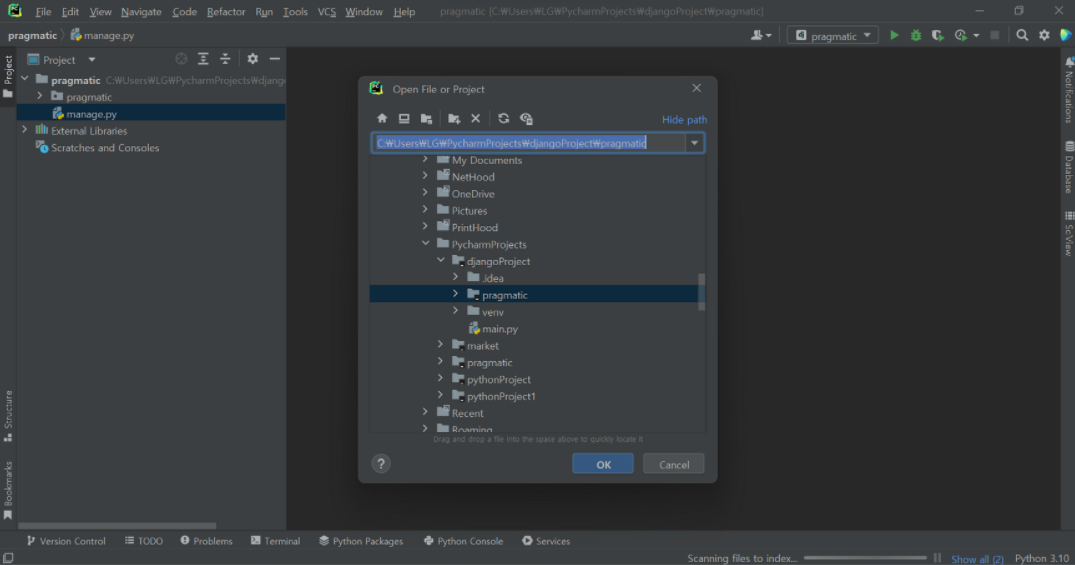The image size is (1075, 565).
Task: Open Search Everywhere magnifier icon
Action: [1022, 35]
